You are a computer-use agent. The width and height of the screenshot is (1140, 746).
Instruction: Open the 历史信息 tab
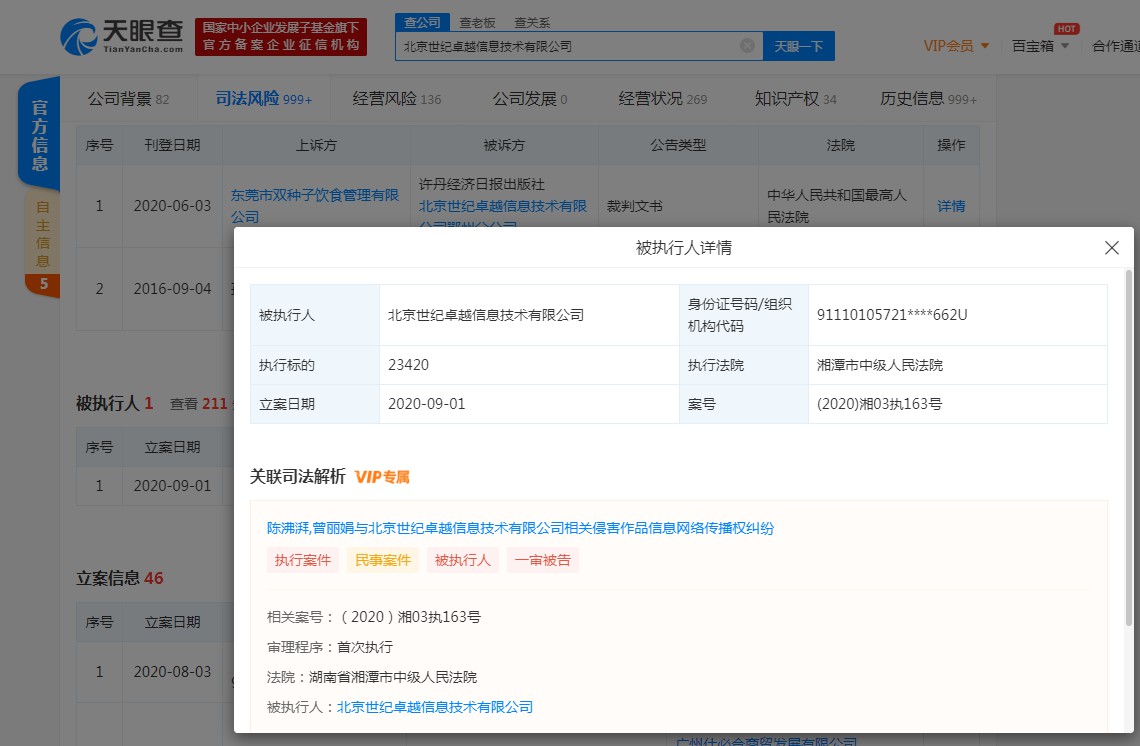[928, 99]
